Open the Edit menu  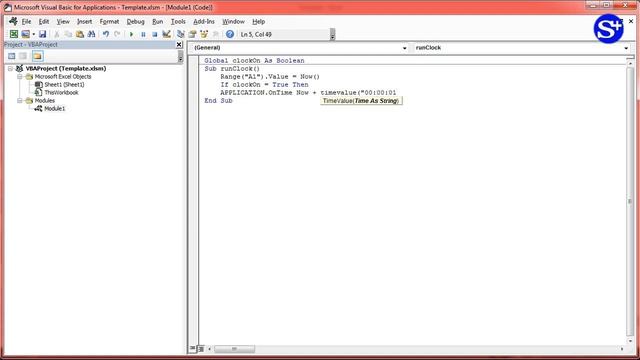[44, 21]
